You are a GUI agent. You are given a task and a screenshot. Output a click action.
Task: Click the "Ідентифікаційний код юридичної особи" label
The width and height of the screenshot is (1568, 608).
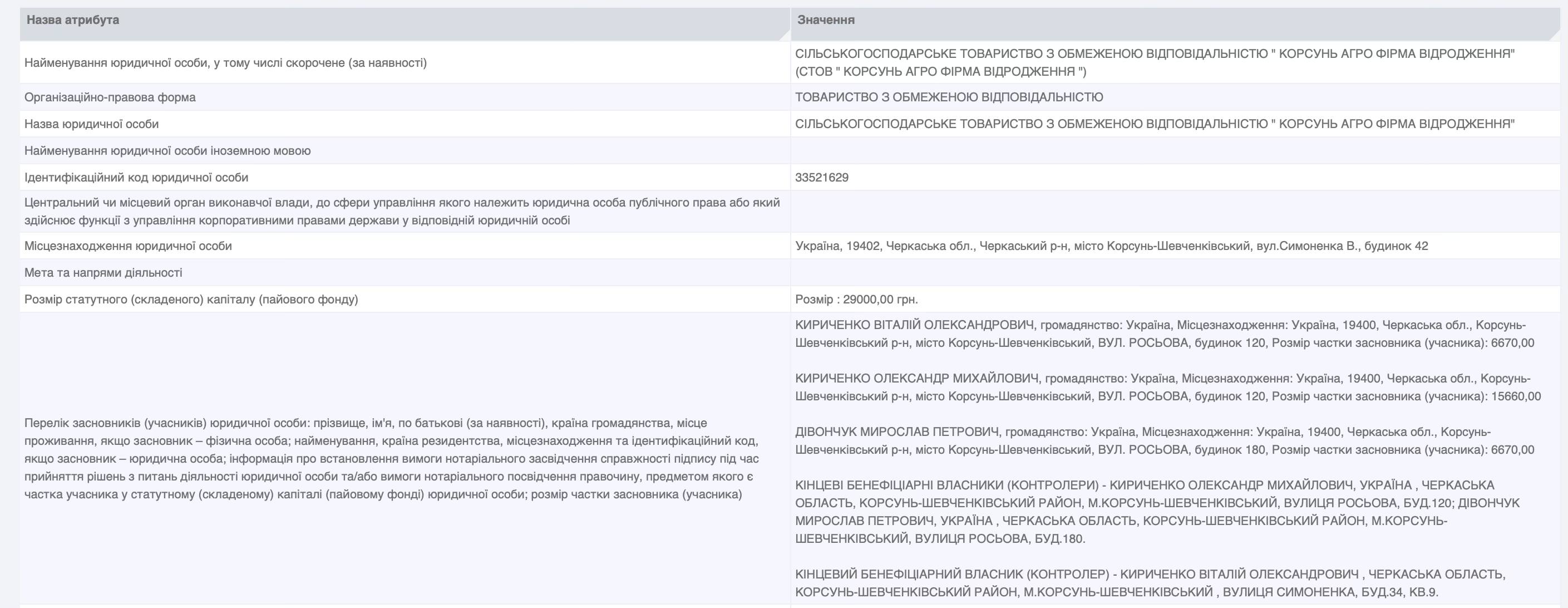[136, 178]
